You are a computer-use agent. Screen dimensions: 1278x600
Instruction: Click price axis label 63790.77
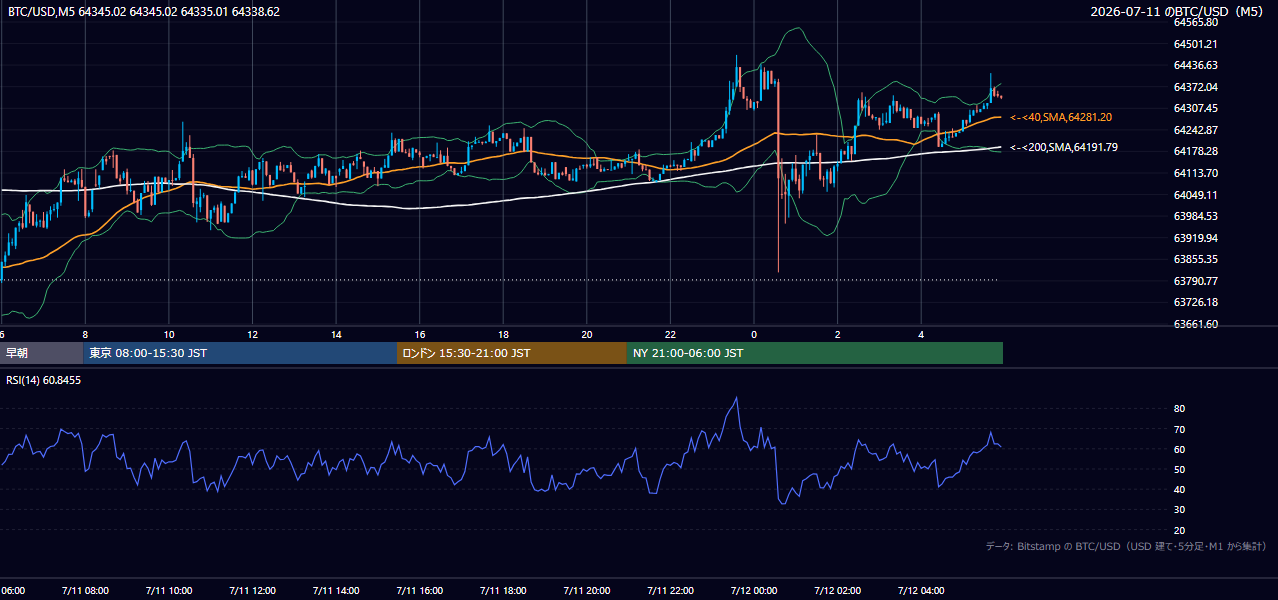(1196, 281)
